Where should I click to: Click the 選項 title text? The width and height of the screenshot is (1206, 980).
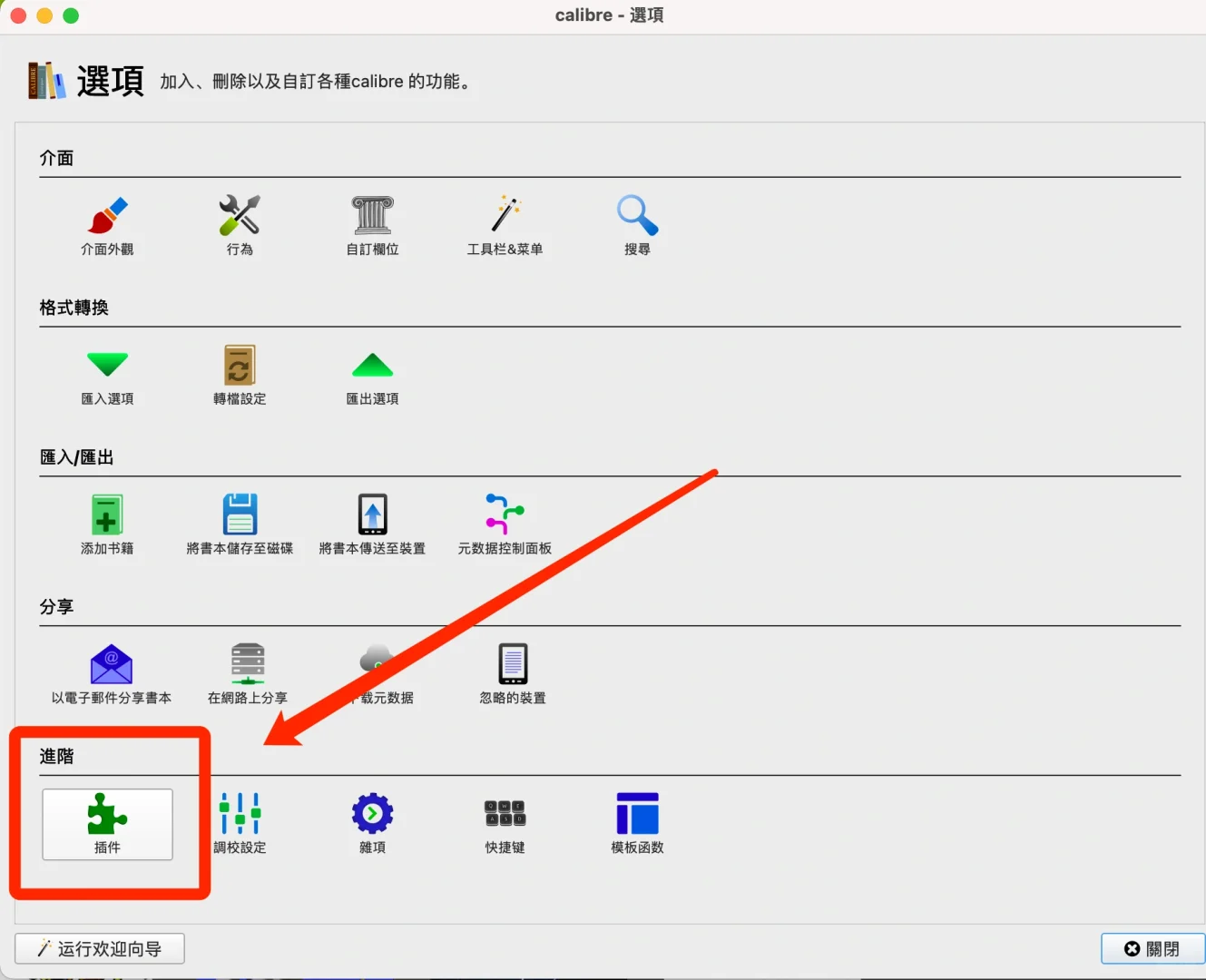point(110,81)
